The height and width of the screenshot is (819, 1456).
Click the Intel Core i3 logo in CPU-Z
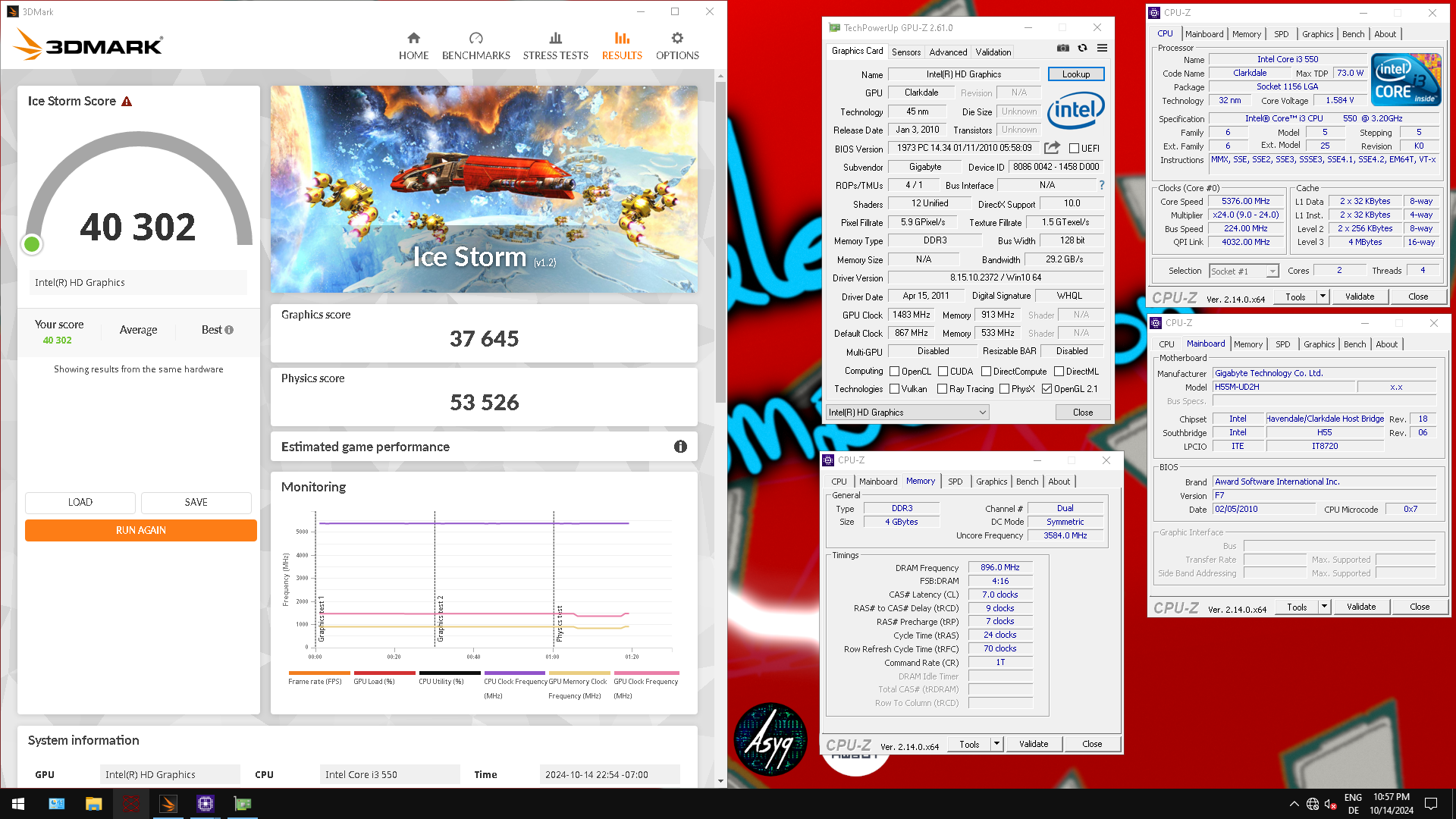pos(1406,79)
